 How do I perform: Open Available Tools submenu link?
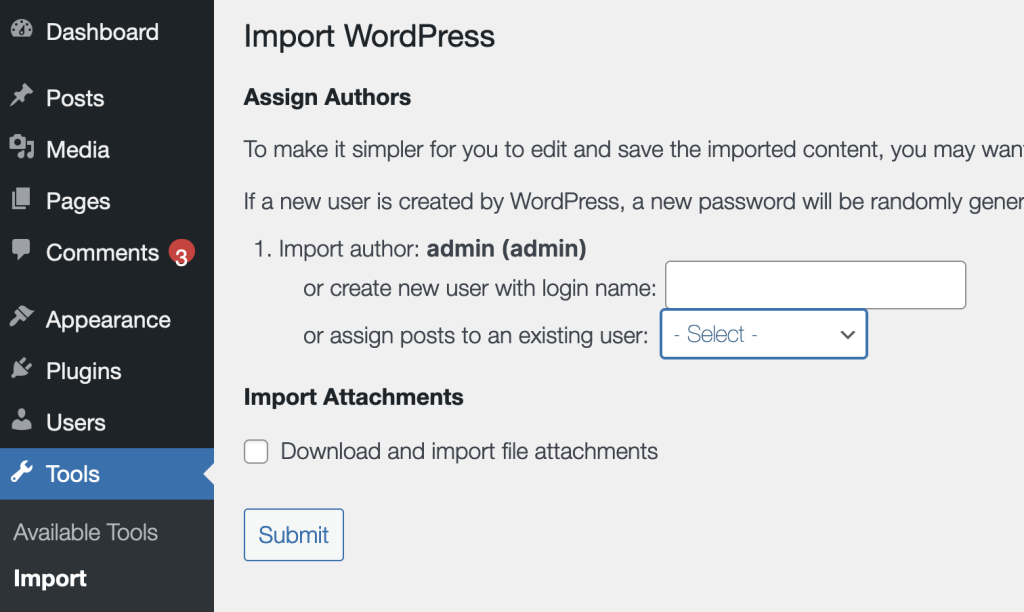coord(86,532)
